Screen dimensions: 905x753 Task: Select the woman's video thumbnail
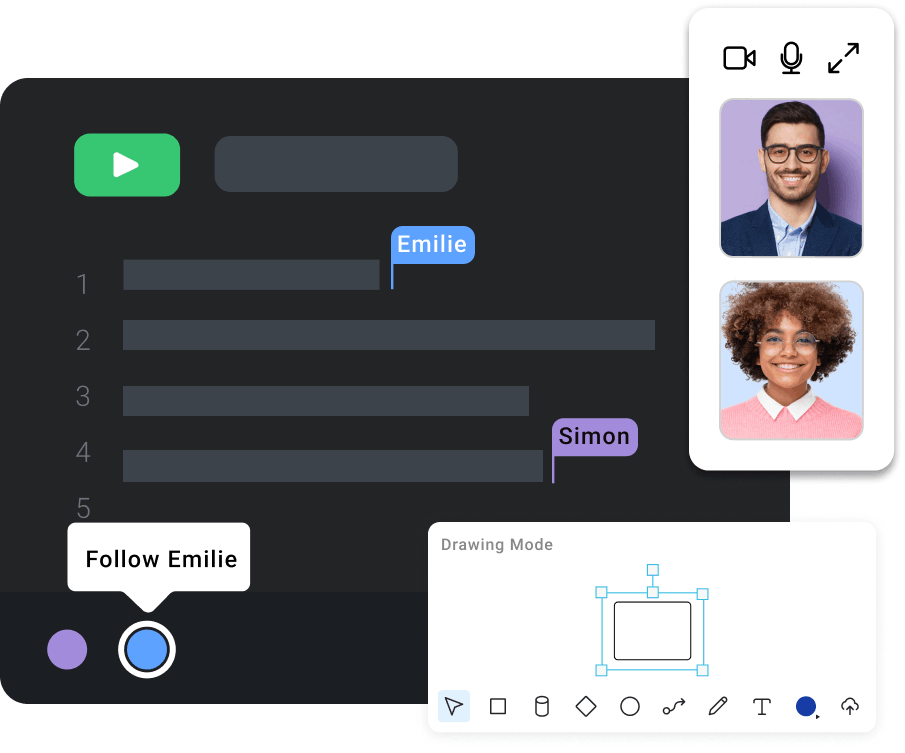[x=791, y=360]
